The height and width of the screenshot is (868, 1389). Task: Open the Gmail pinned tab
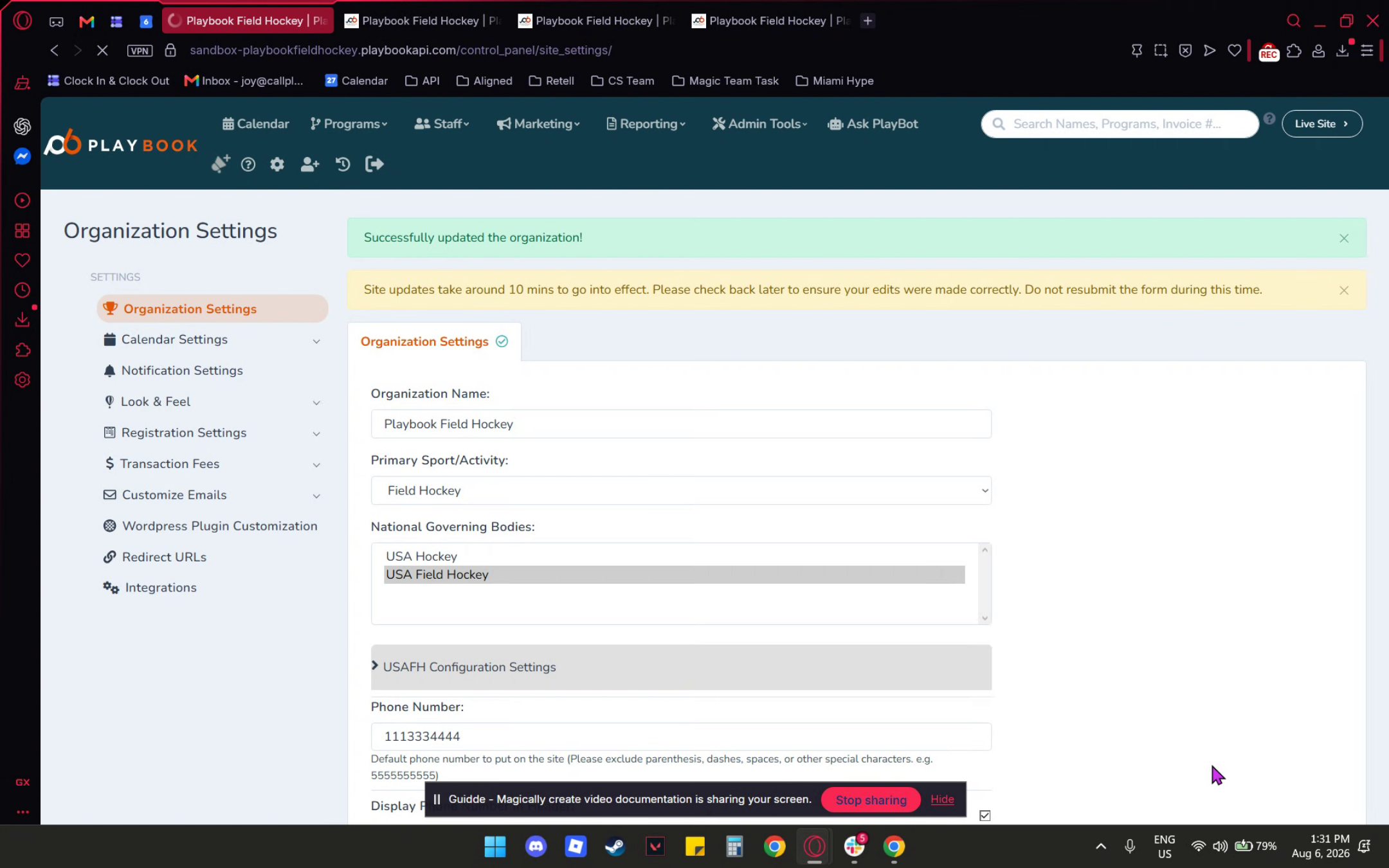[x=86, y=21]
